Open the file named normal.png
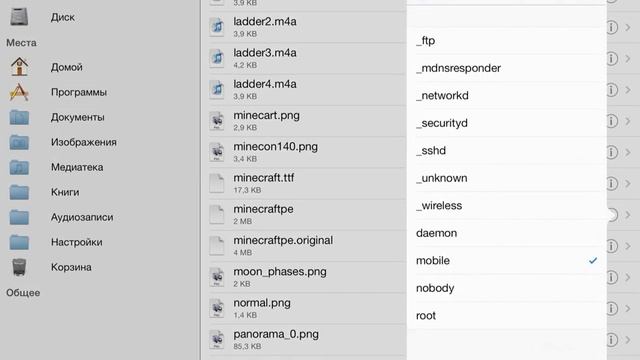Viewport: 640px width, 360px height. click(x=262, y=303)
